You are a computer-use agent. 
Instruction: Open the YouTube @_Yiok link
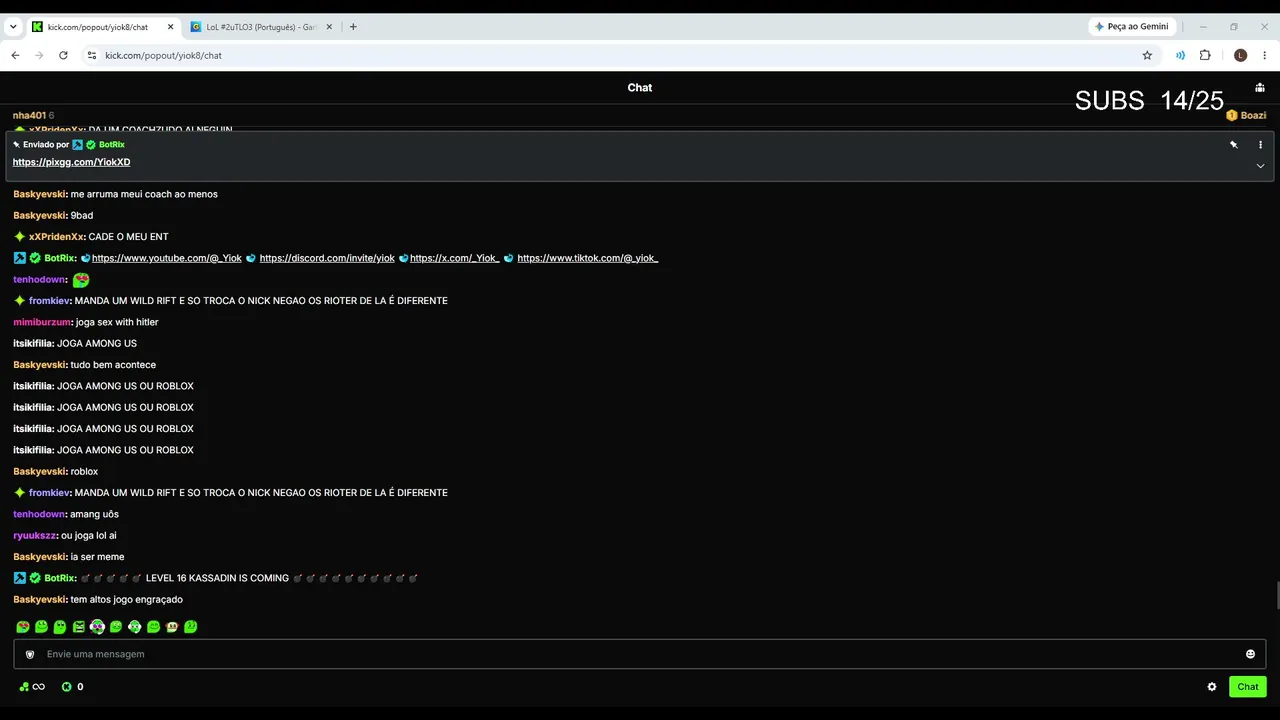pyautogui.click(x=167, y=258)
